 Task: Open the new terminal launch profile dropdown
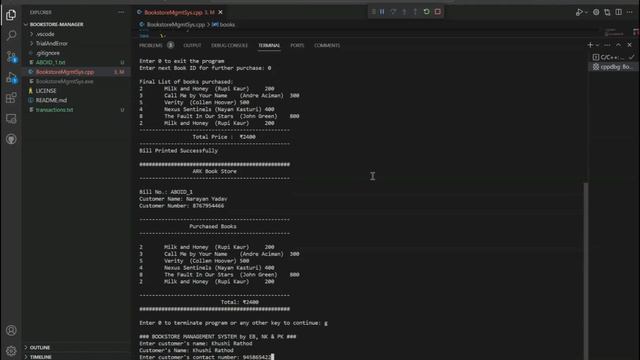(x=598, y=45)
